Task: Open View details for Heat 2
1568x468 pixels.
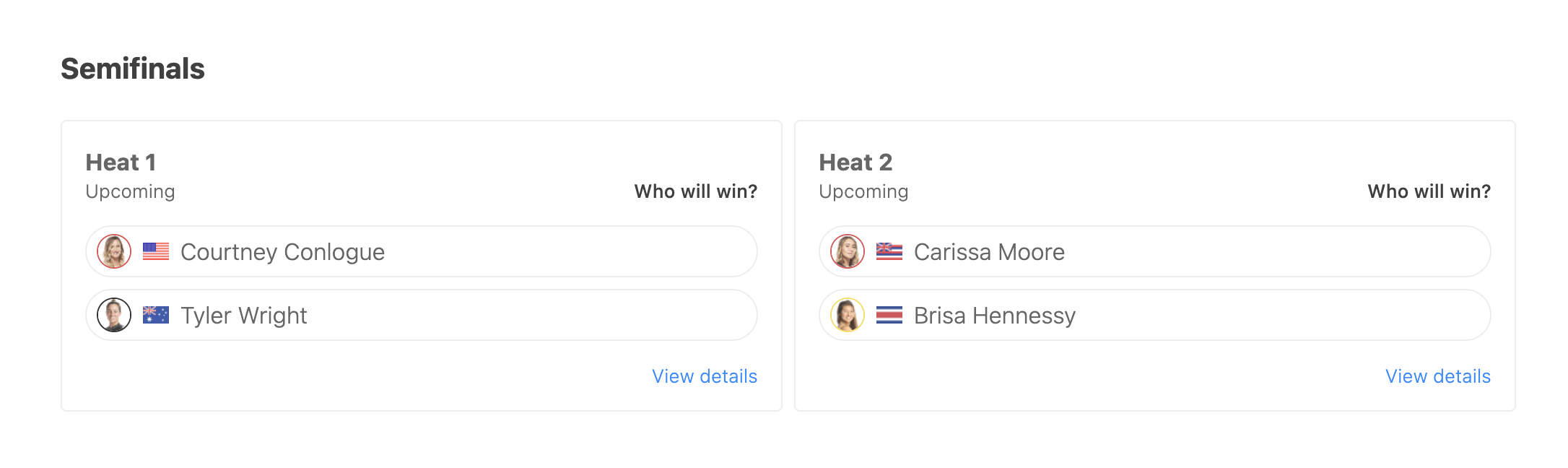Action: (x=1438, y=376)
